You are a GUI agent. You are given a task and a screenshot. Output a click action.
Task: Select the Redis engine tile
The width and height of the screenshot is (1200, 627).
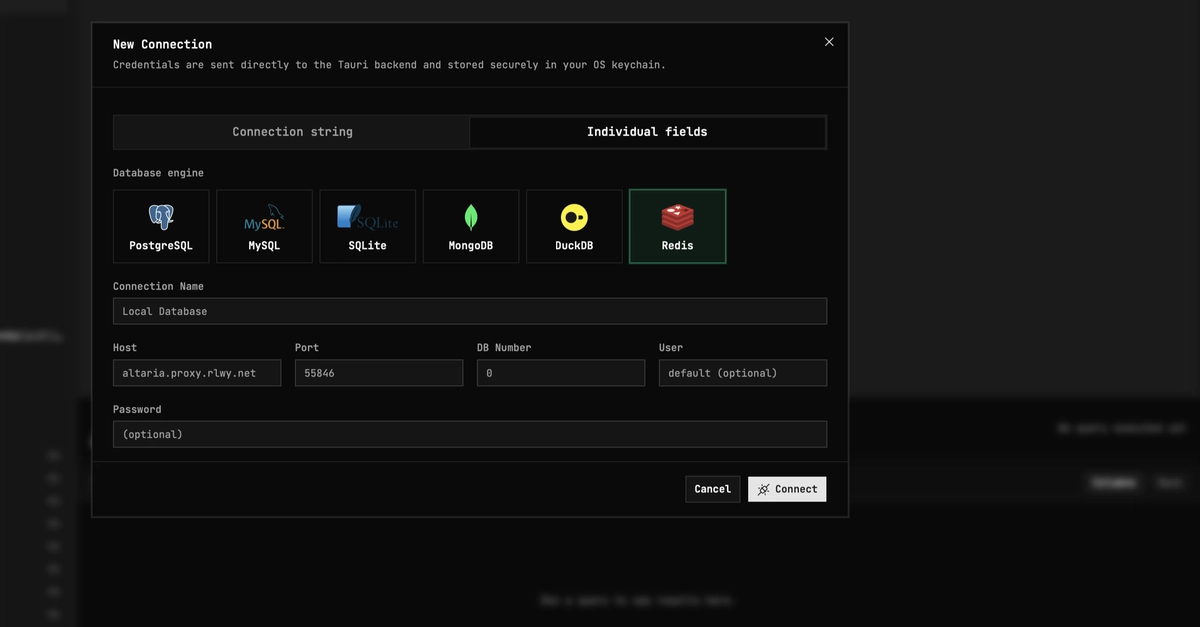678,227
